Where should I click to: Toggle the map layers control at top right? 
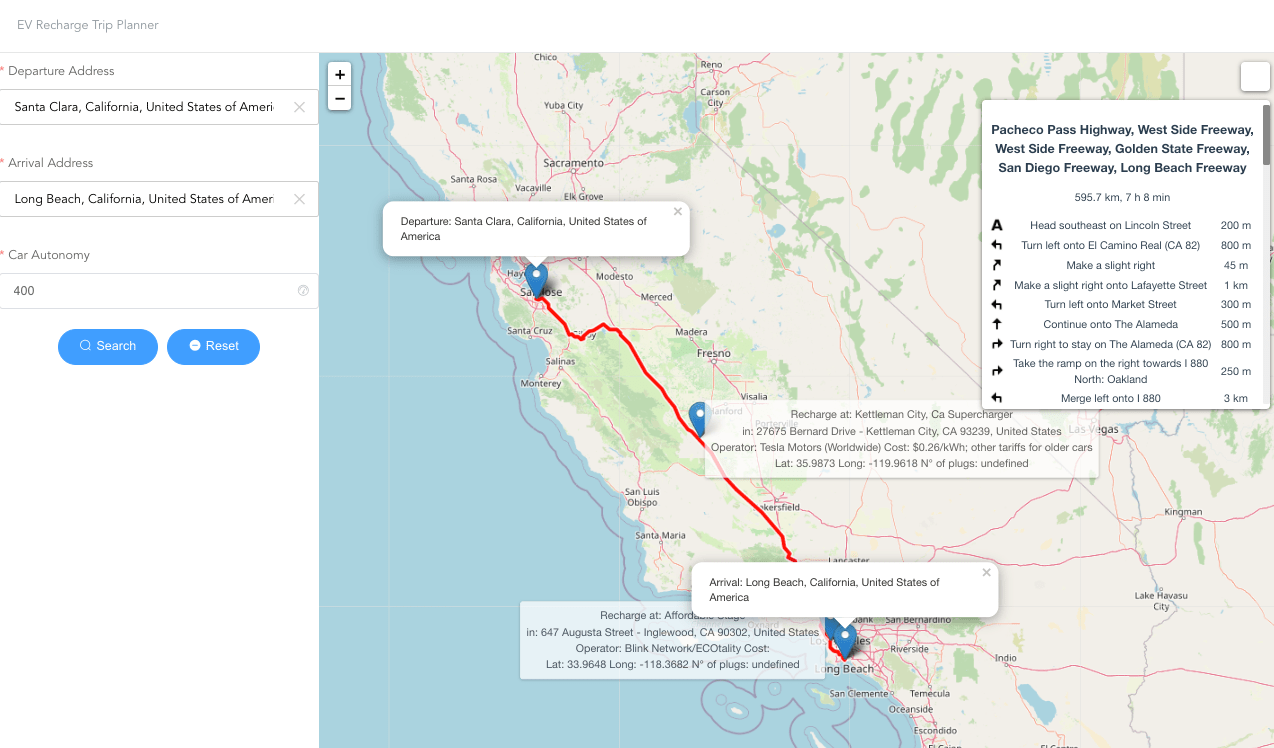[x=1255, y=76]
